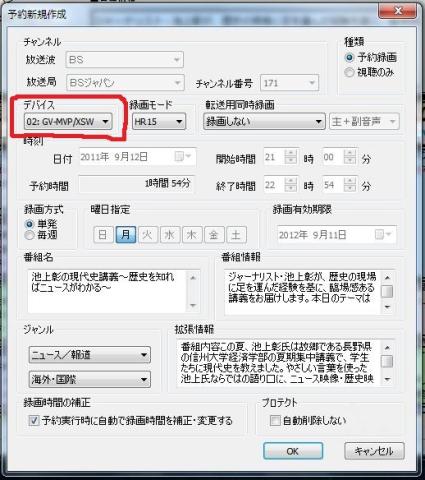Click the 拡張情報 scrollbar thumb
The width and height of the screenshot is (425, 480).
(x=387, y=361)
